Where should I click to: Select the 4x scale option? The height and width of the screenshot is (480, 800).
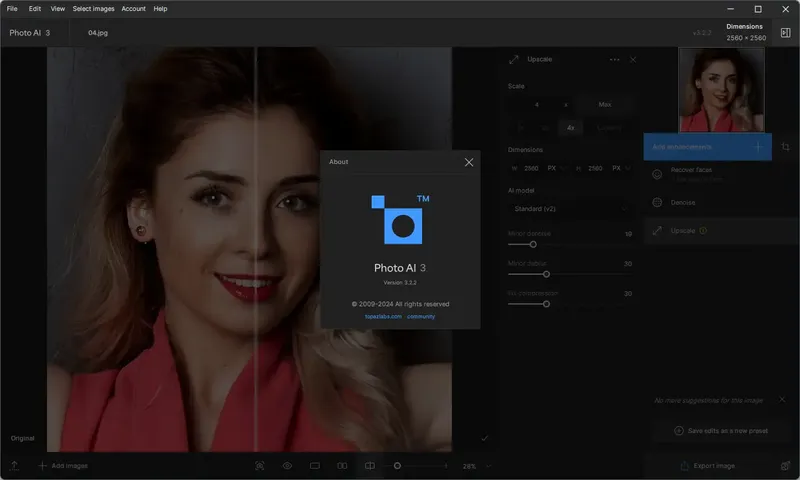pos(571,128)
